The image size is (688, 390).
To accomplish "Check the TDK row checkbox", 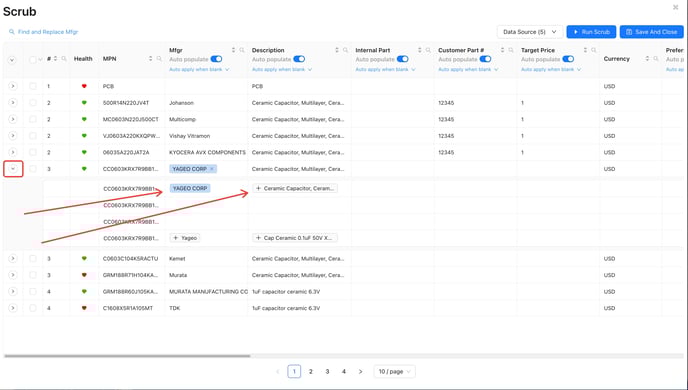I will (33, 308).
